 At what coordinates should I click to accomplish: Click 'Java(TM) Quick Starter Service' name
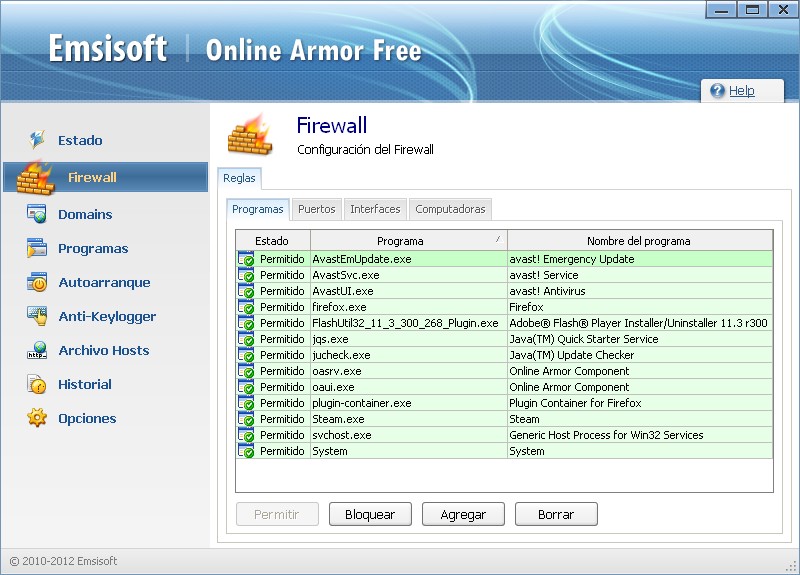(584, 339)
